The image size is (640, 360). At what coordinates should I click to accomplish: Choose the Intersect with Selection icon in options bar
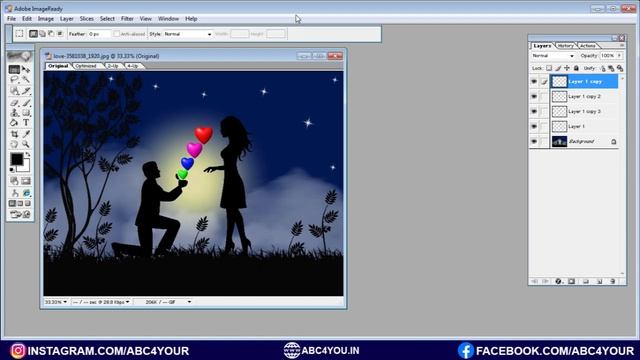[60, 34]
